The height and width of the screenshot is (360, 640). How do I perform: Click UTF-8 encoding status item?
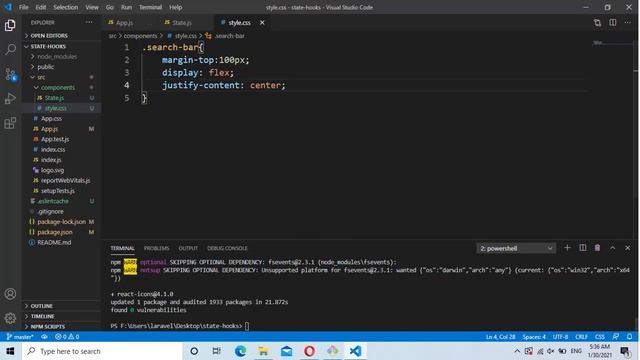coord(560,337)
